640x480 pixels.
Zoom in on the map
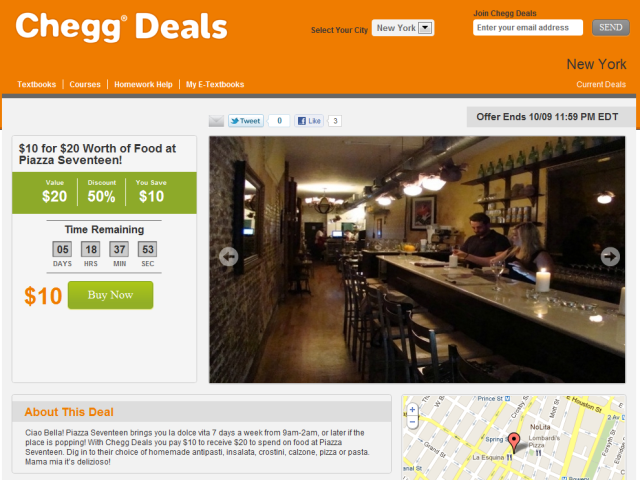point(412,409)
